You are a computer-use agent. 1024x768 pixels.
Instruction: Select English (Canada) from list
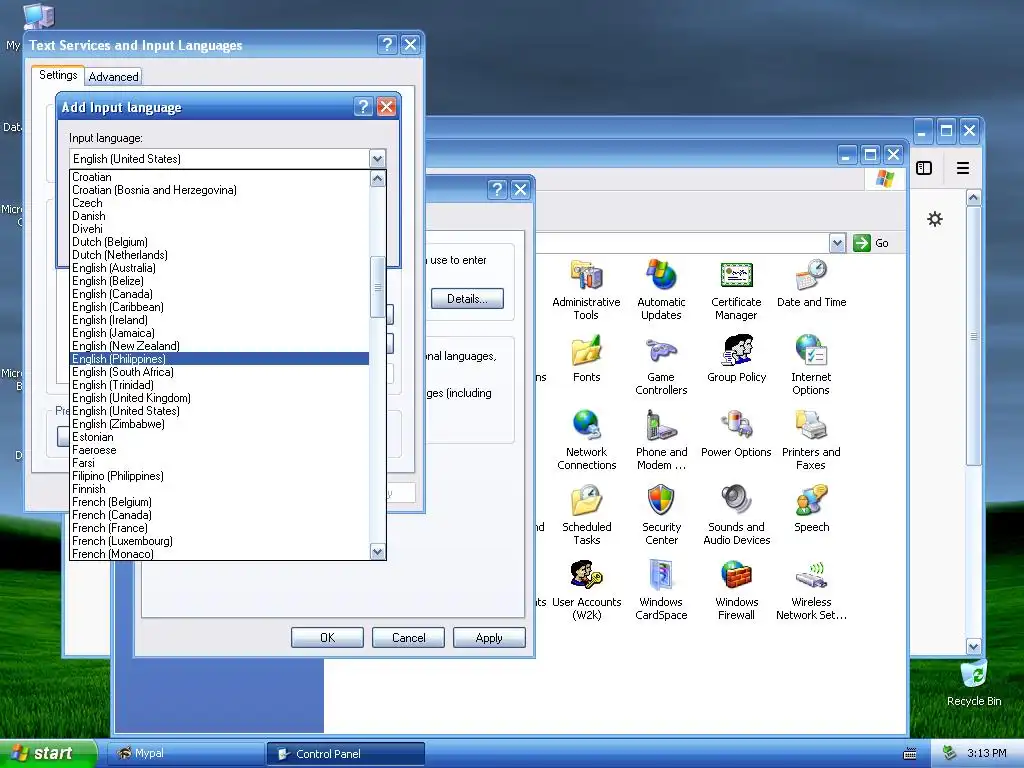[x=219, y=294]
